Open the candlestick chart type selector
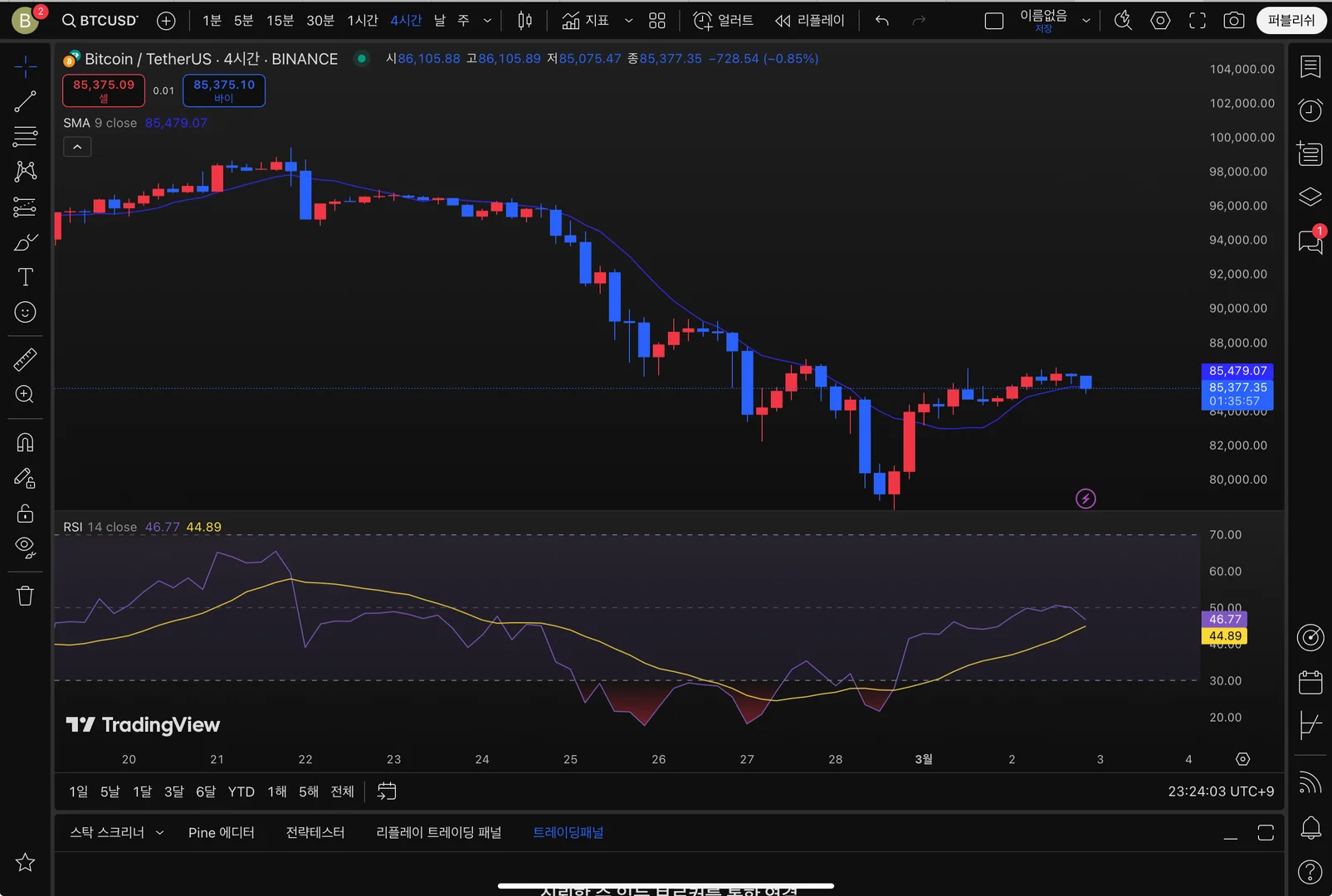Image resolution: width=1332 pixels, height=896 pixels. 525,21
